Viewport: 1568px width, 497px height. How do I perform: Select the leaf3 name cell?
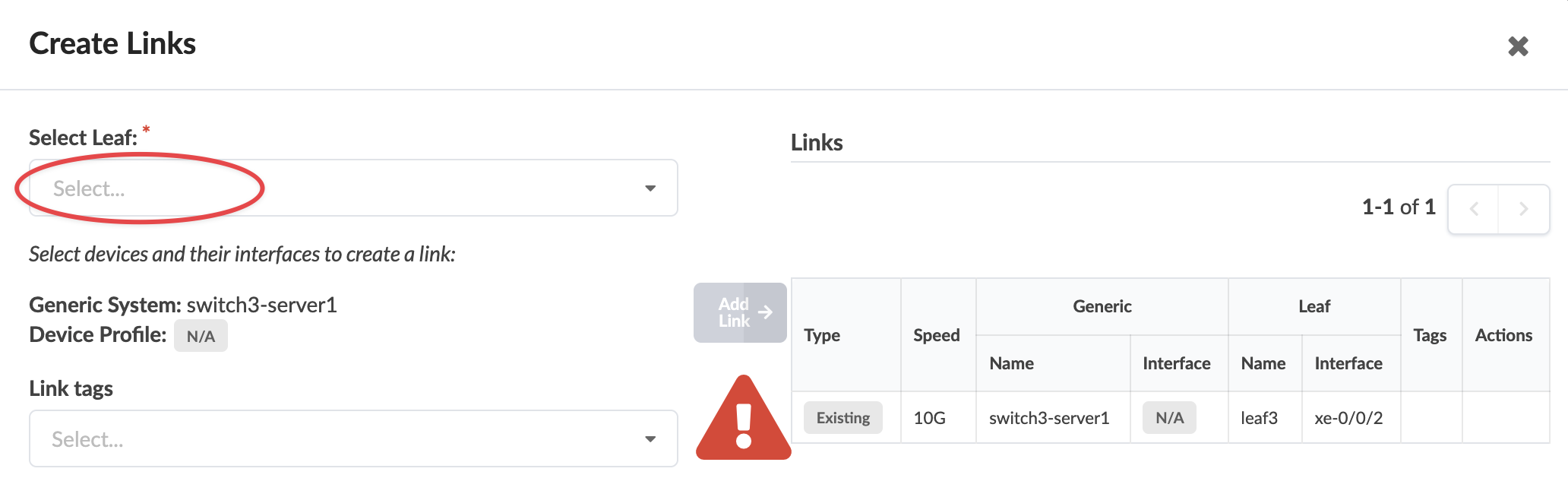tap(1259, 418)
